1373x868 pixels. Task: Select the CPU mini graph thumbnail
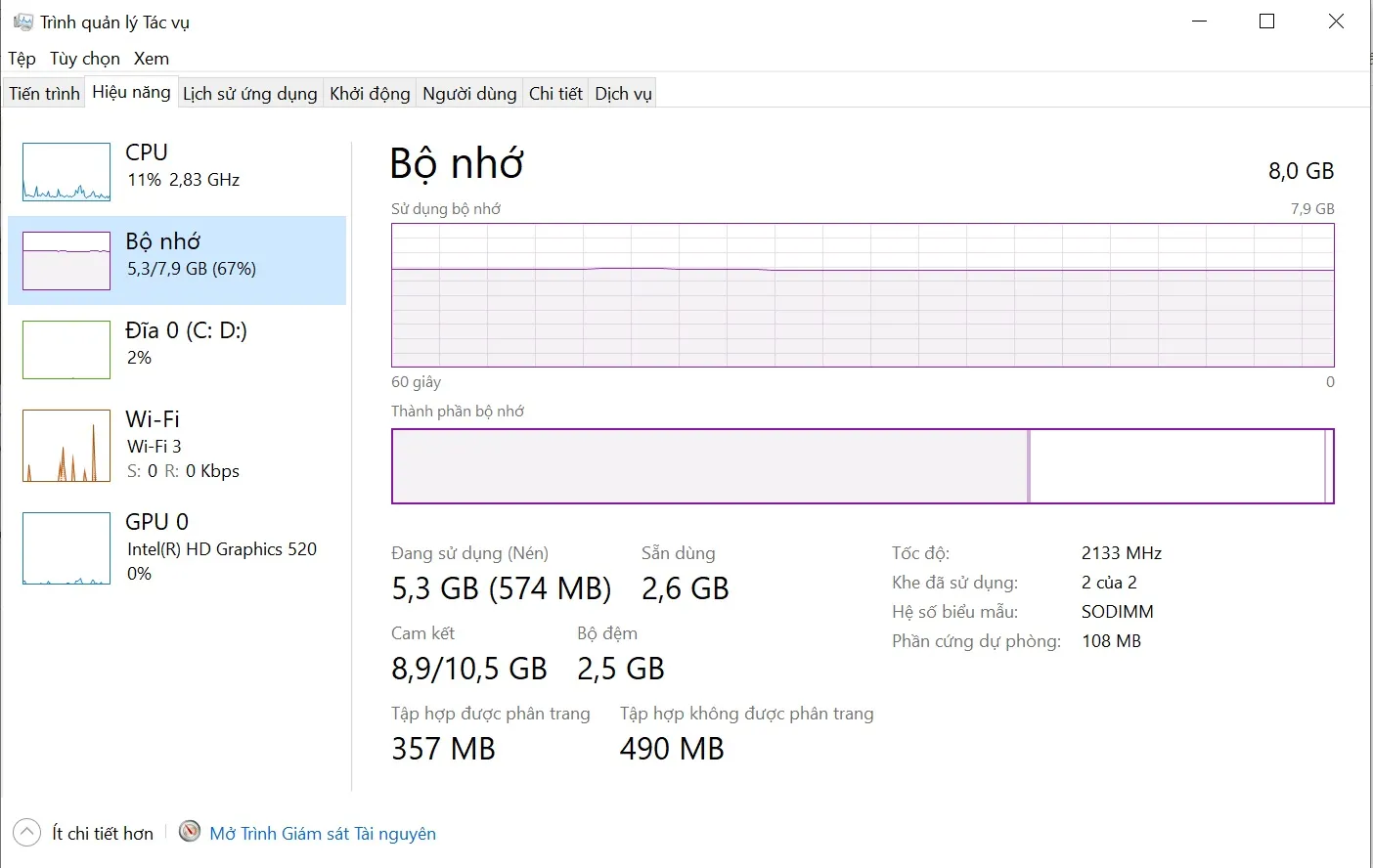click(66, 172)
